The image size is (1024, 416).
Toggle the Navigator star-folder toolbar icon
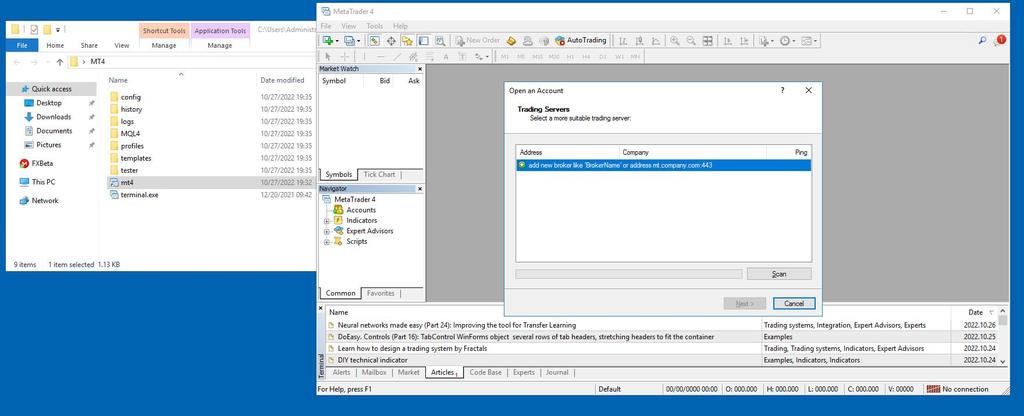(407, 40)
